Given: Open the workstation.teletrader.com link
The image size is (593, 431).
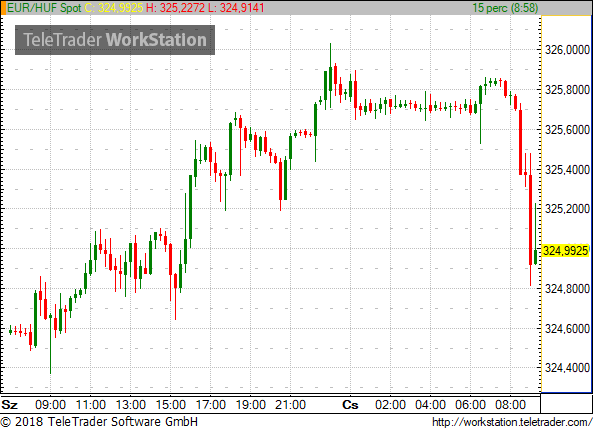Looking at the screenshot, I should pos(512,422).
